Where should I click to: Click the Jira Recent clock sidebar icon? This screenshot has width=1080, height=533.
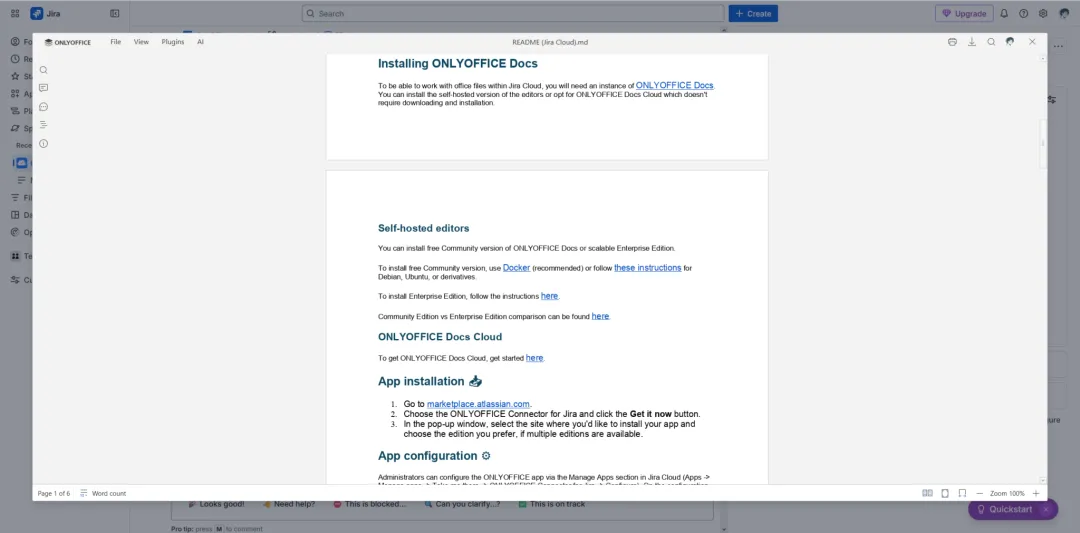[15, 59]
